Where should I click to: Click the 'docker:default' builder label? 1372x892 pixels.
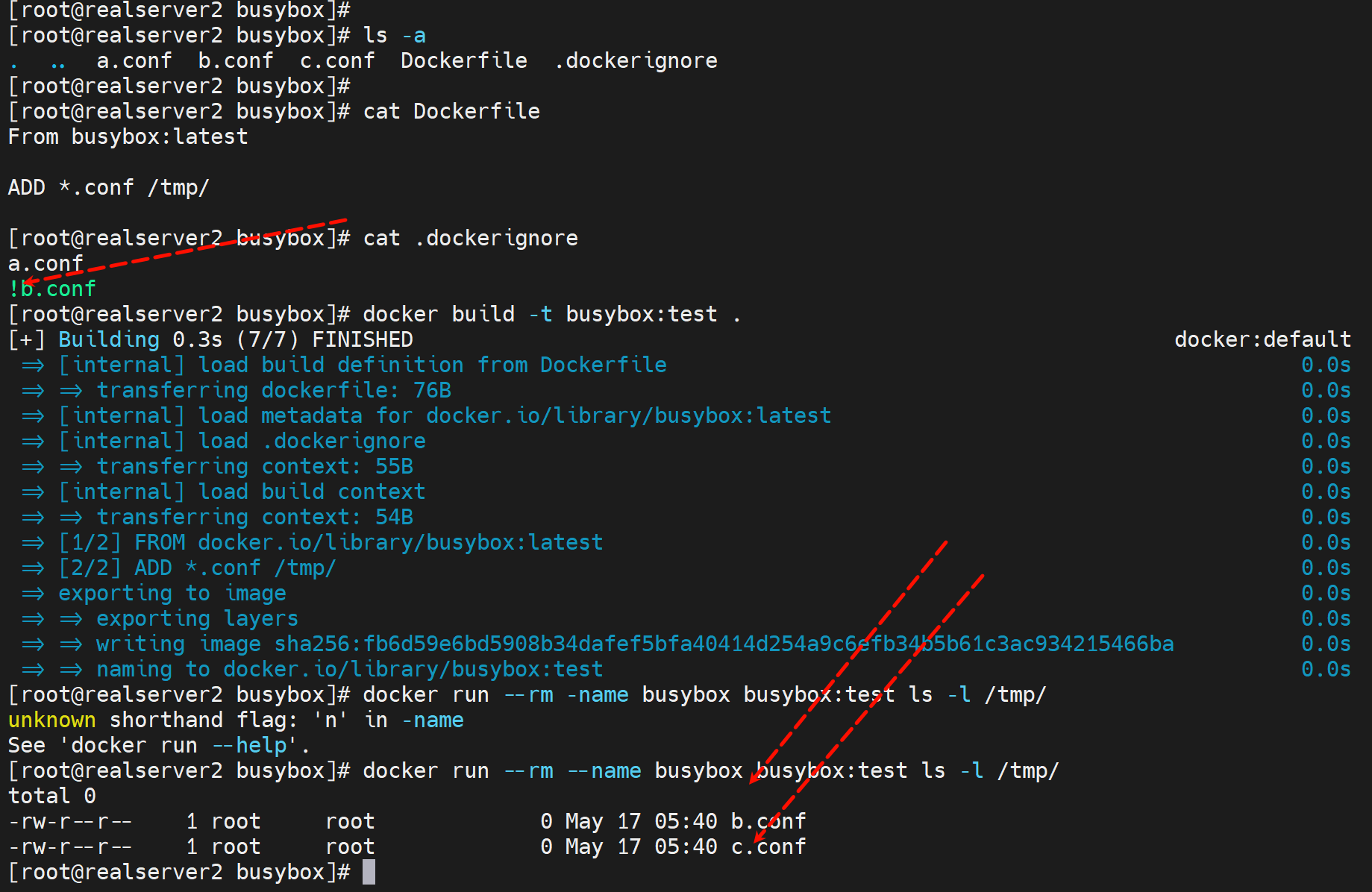click(x=1262, y=339)
